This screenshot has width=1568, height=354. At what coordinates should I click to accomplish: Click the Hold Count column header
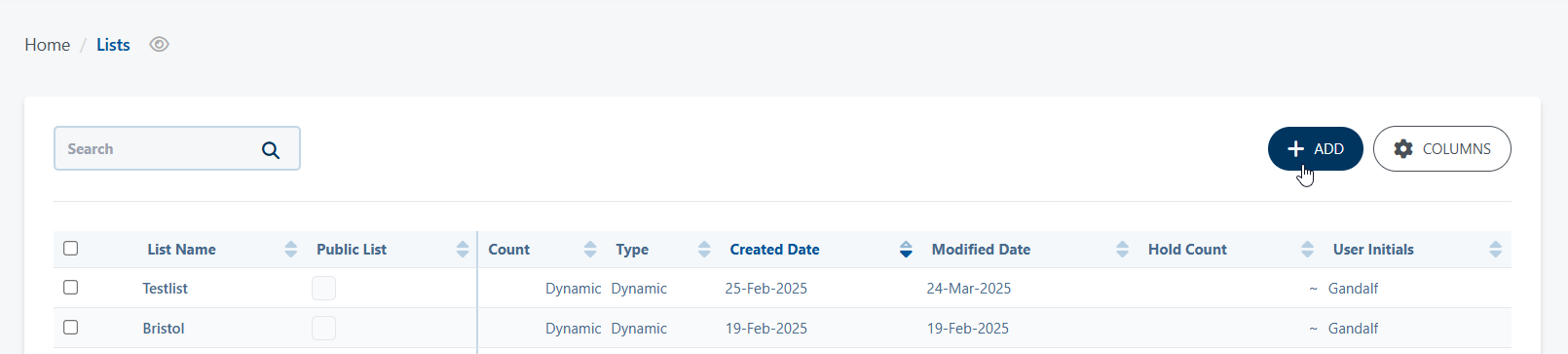click(x=1187, y=250)
